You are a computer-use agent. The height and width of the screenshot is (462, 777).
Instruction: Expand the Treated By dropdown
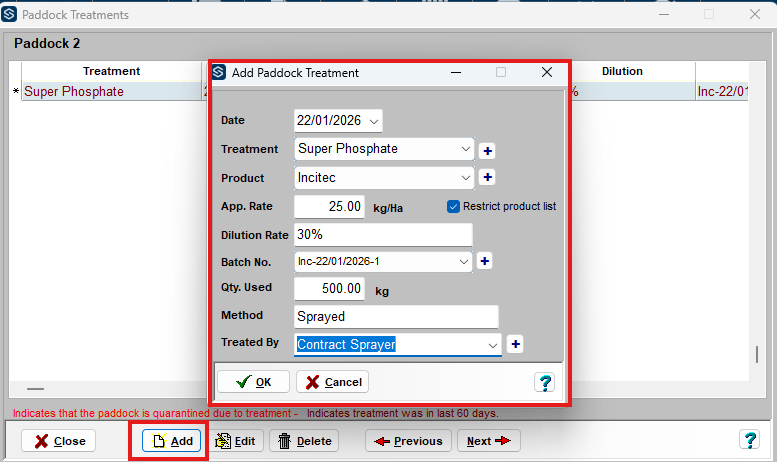492,344
